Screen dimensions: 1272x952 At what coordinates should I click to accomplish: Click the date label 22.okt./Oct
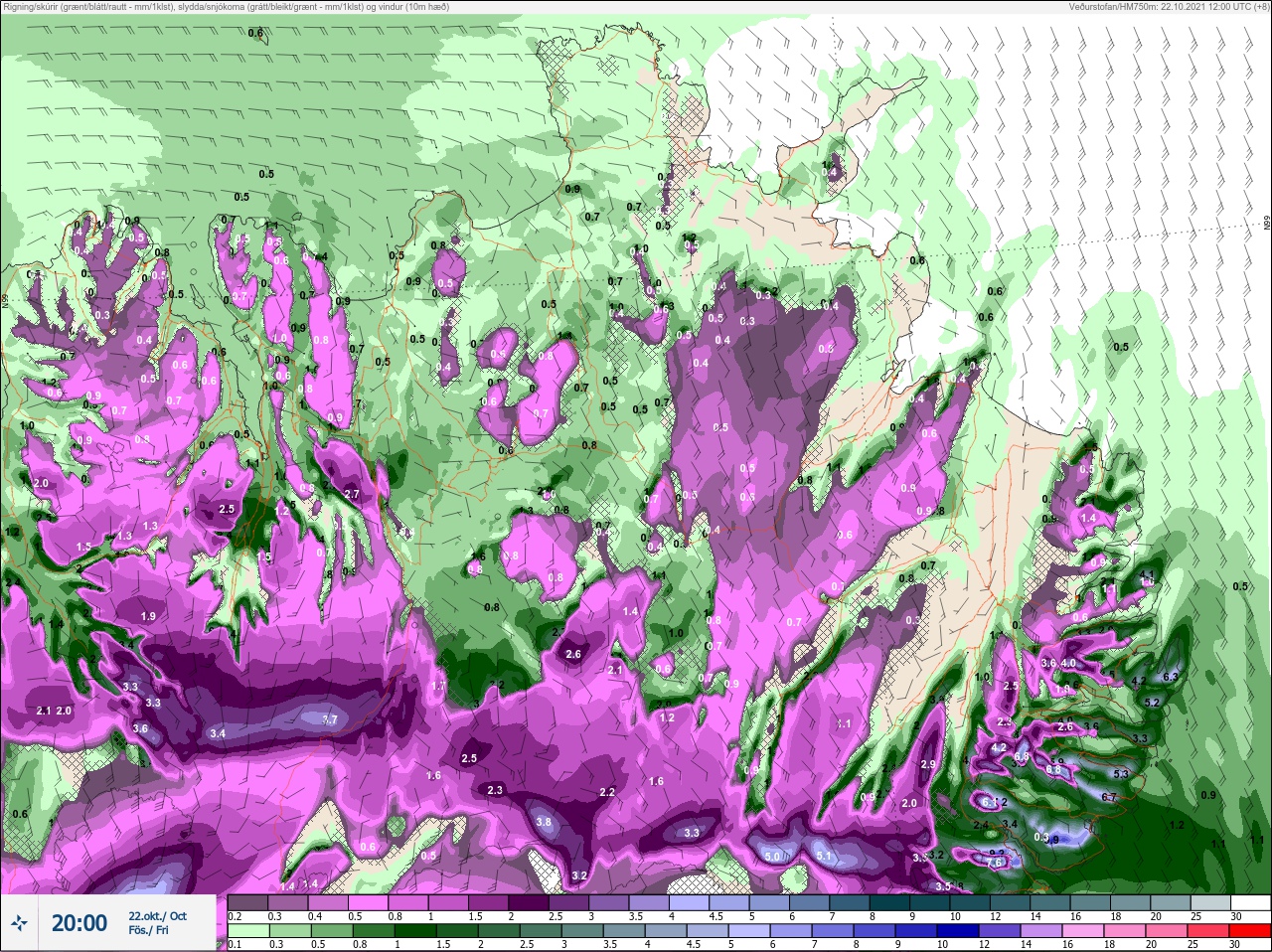[x=157, y=915]
